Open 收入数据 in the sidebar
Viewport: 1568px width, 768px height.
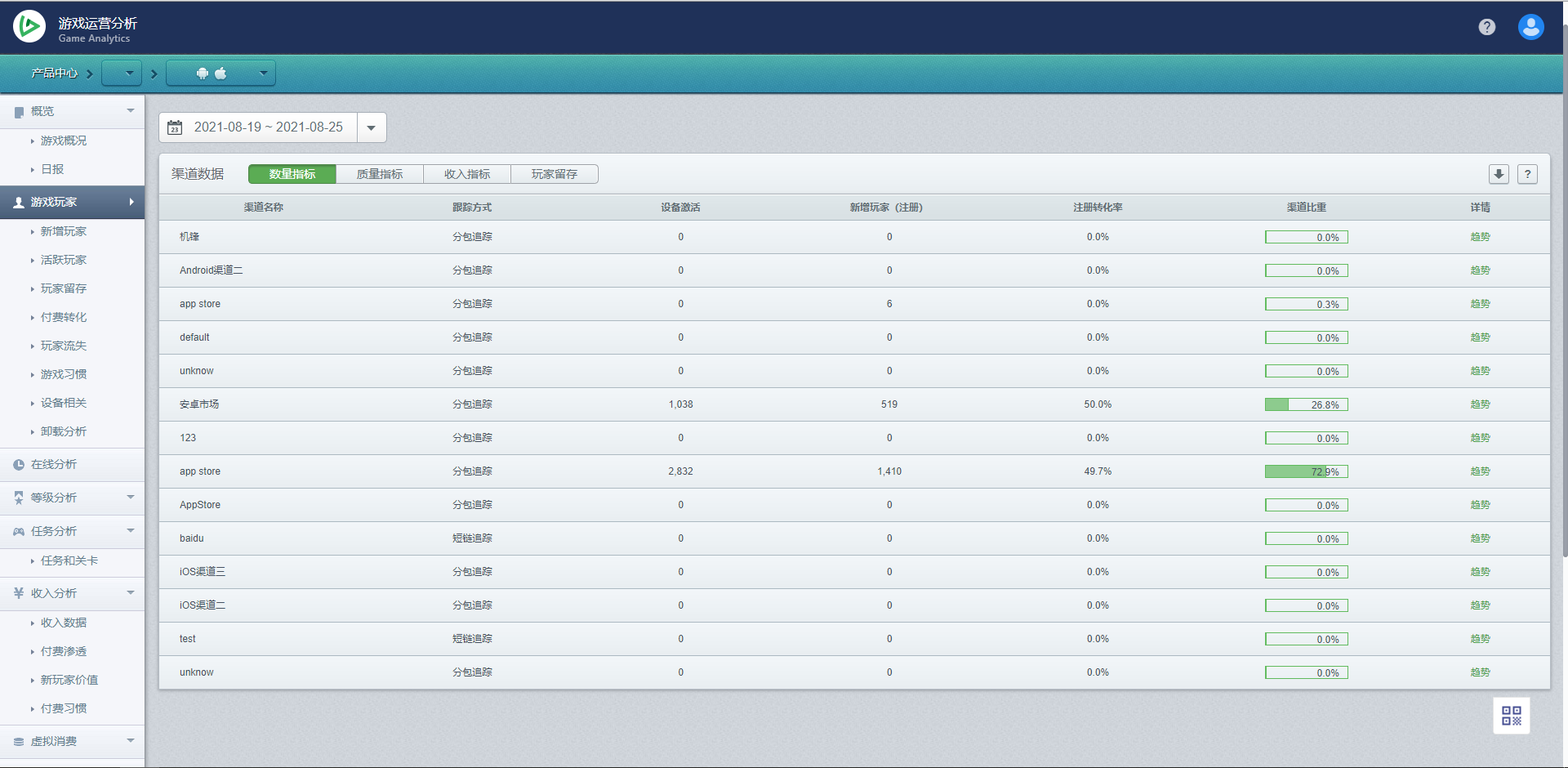[64, 623]
